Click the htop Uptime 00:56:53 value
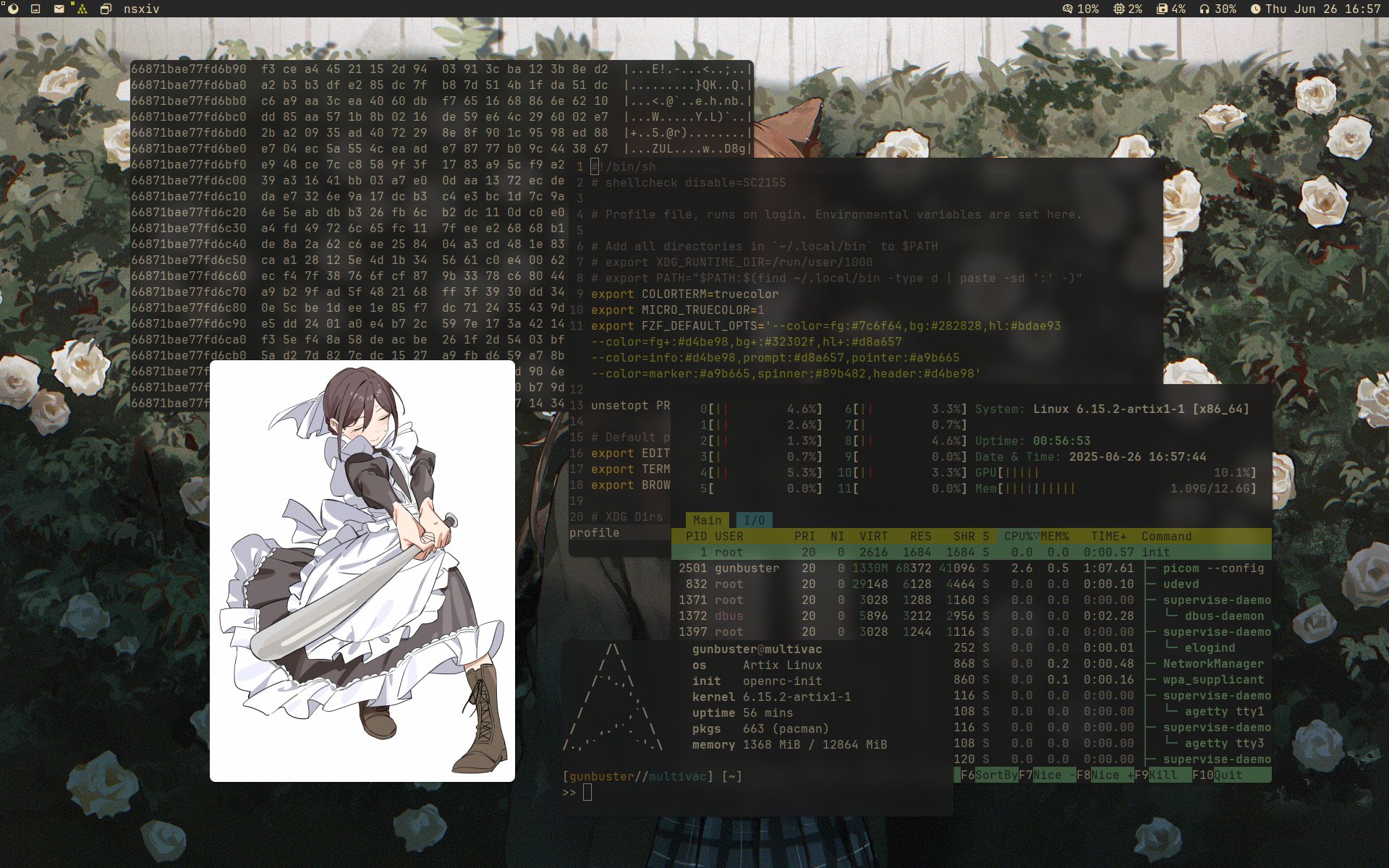 1061,441
